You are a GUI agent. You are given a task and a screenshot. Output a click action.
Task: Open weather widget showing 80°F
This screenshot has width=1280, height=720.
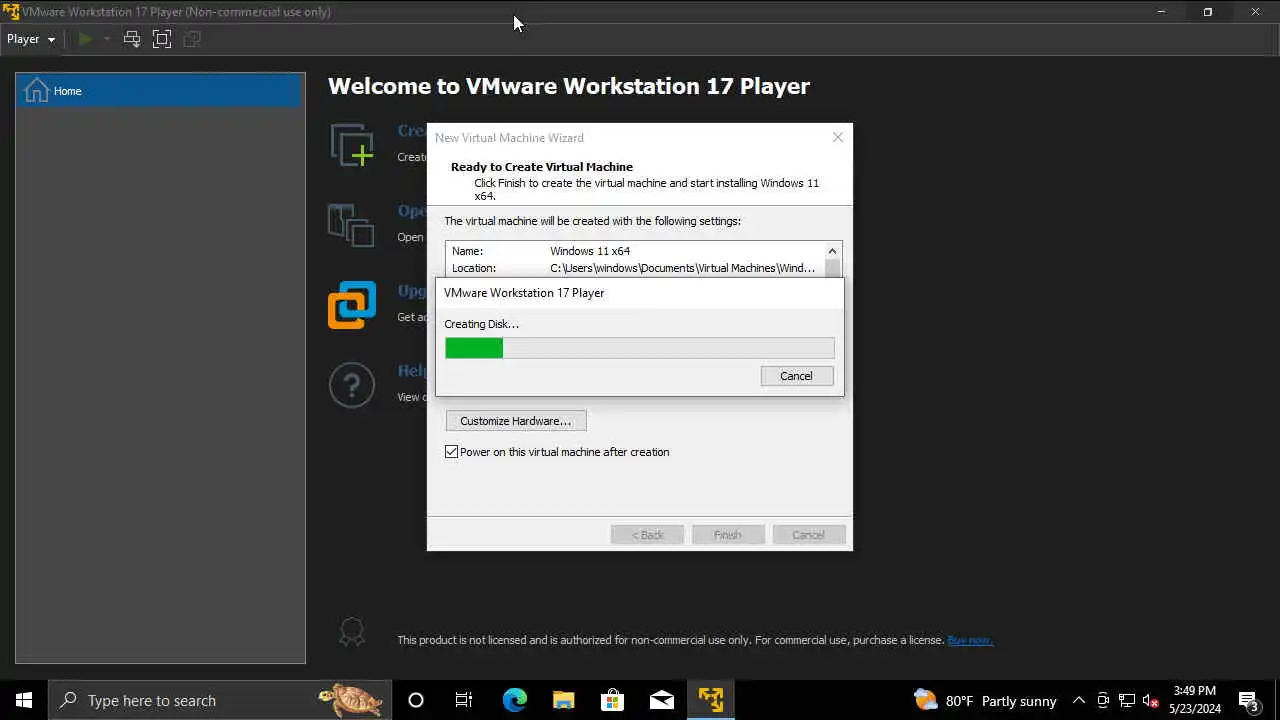(x=984, y=700)
